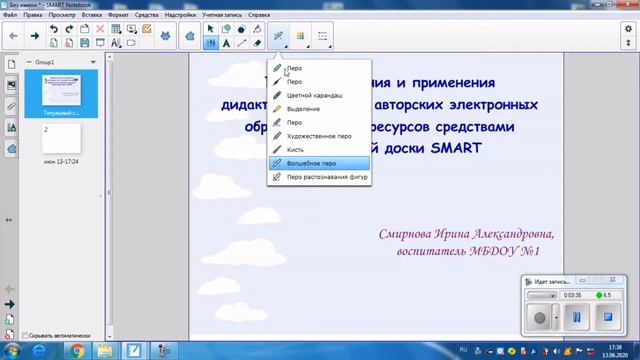Click the taskbar clock
This screenshot has height=360, width=640.
tap(615, 351)
